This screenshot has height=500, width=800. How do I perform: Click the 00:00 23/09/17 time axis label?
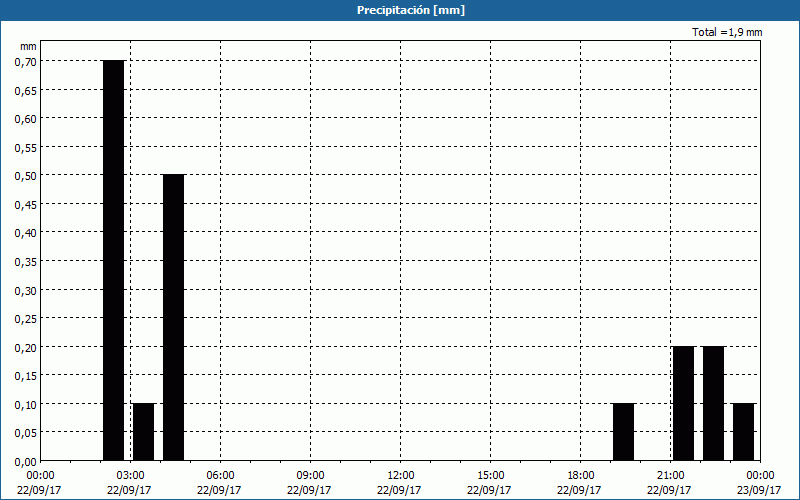pyautogui.click(x=760, y=483)
